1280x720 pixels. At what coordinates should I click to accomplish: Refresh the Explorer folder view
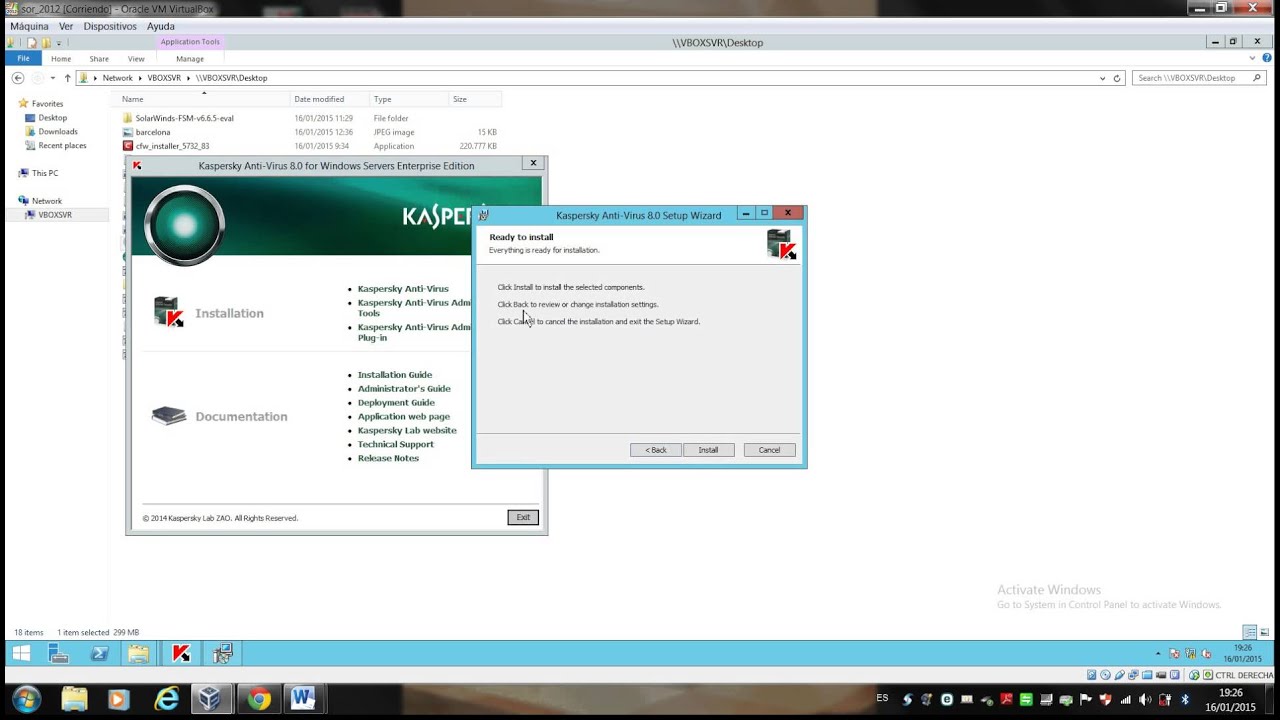pyautogui.click(x=1117, y=78)
